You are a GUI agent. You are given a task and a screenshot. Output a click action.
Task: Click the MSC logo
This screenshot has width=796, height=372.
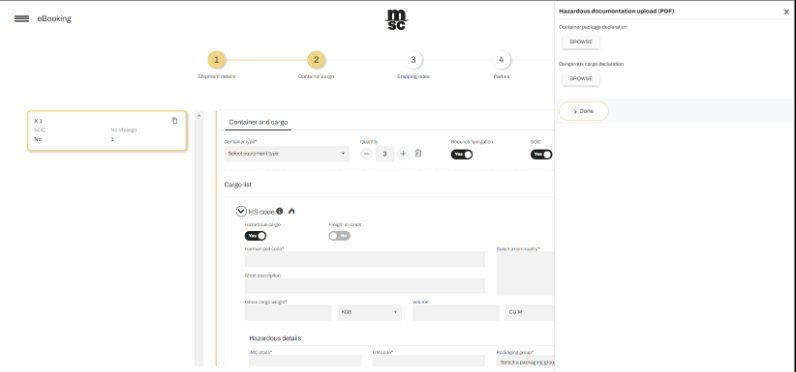tap(396, 19)
